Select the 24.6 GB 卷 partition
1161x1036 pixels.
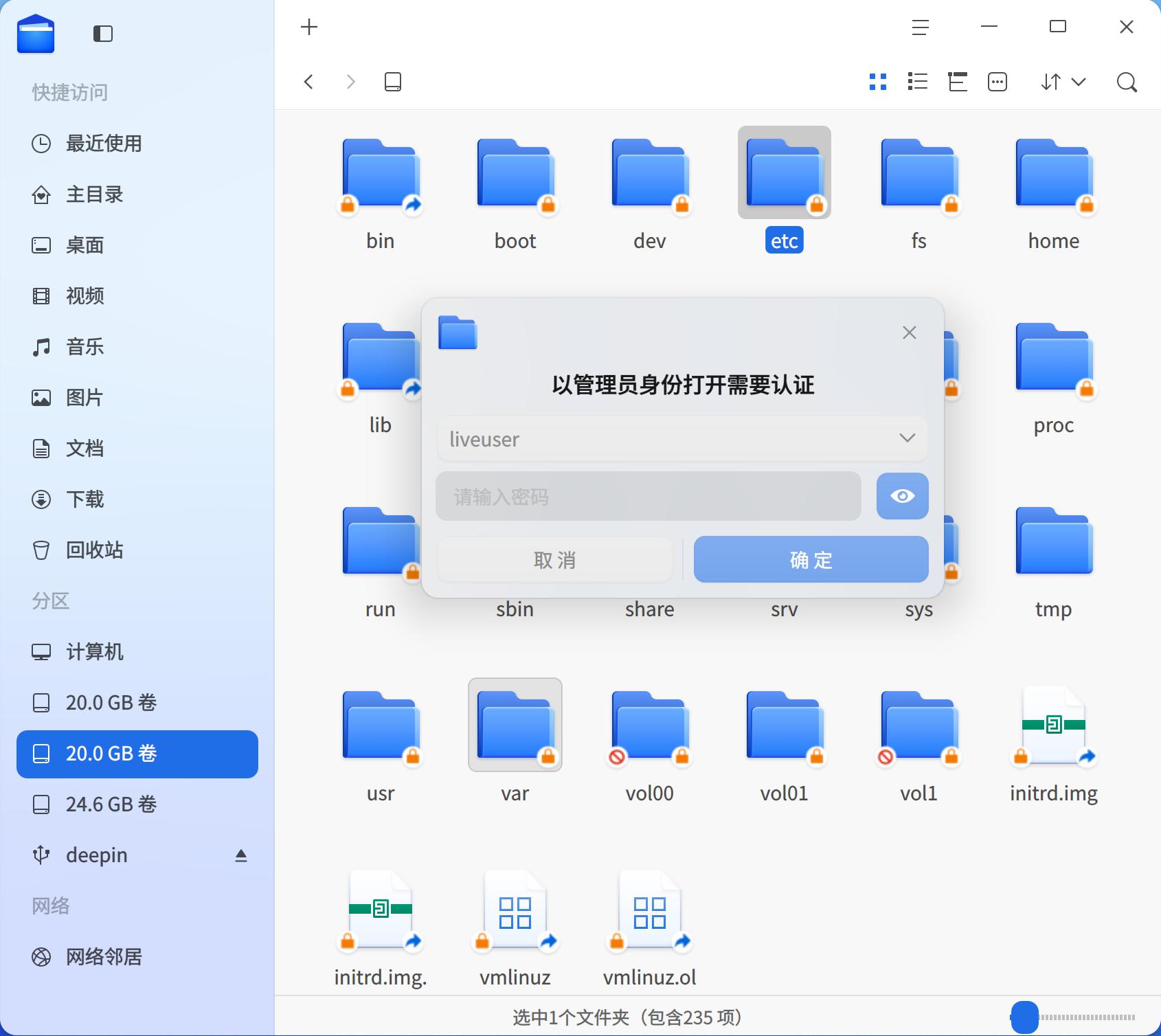point(111,804)
